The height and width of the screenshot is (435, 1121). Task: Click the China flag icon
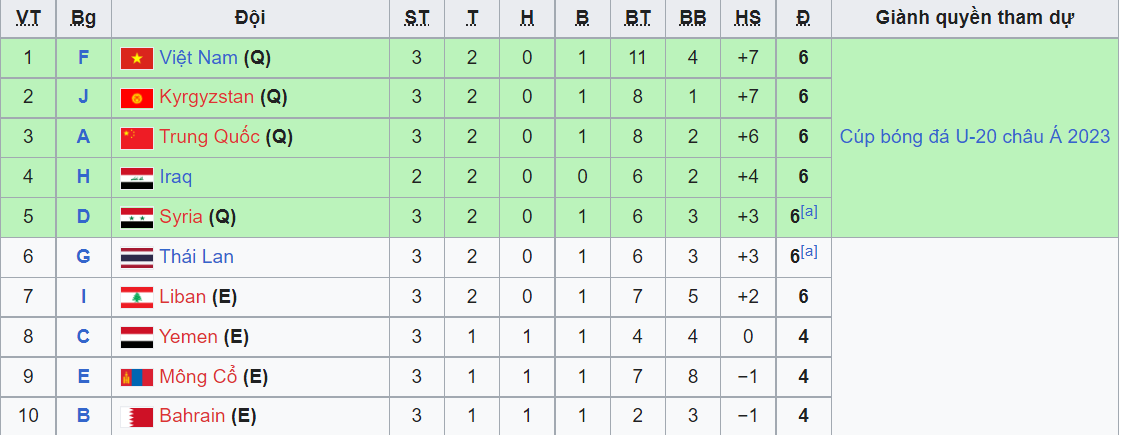tap(137, 137)
